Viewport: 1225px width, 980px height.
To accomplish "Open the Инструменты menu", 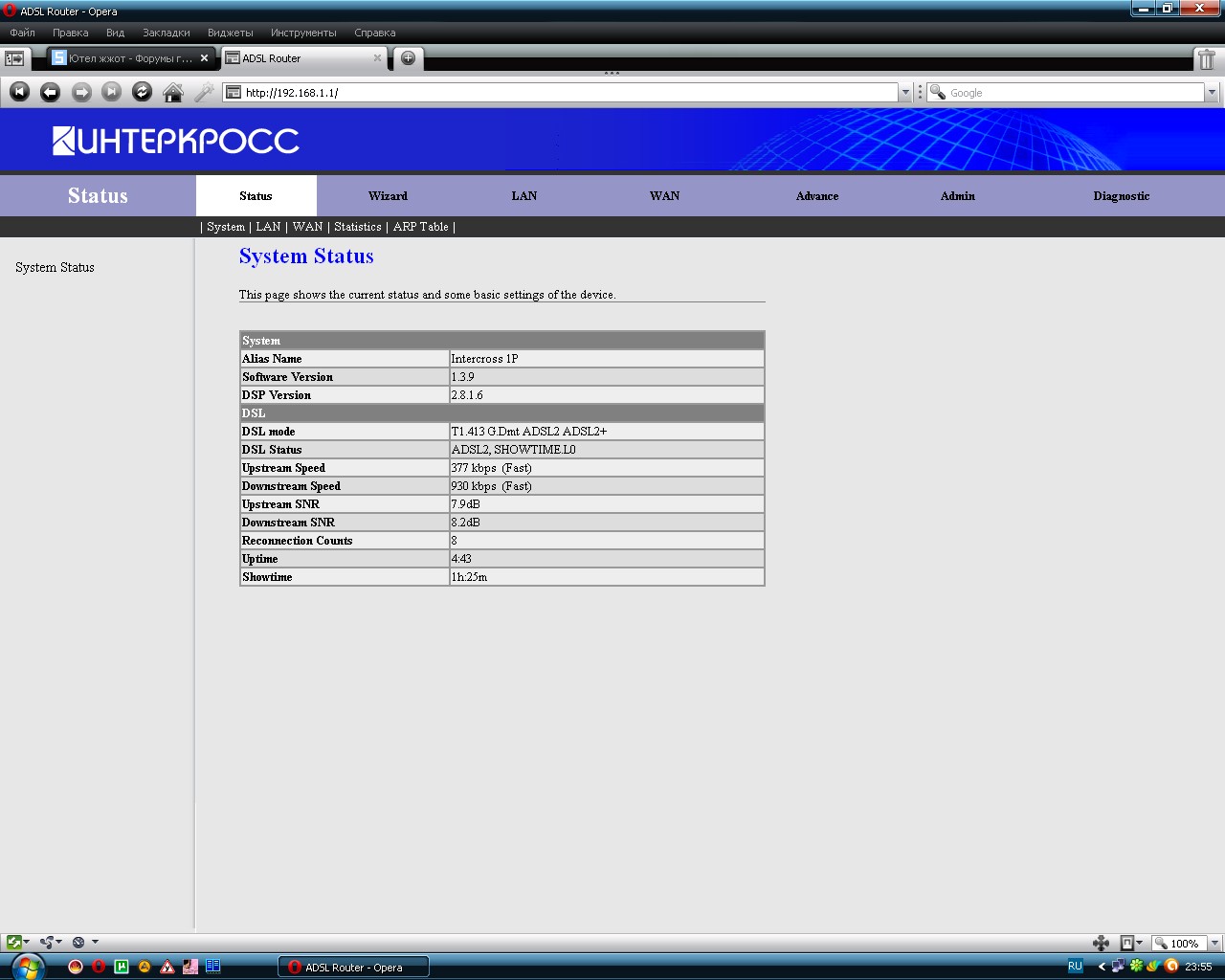I will coord(303,33).
